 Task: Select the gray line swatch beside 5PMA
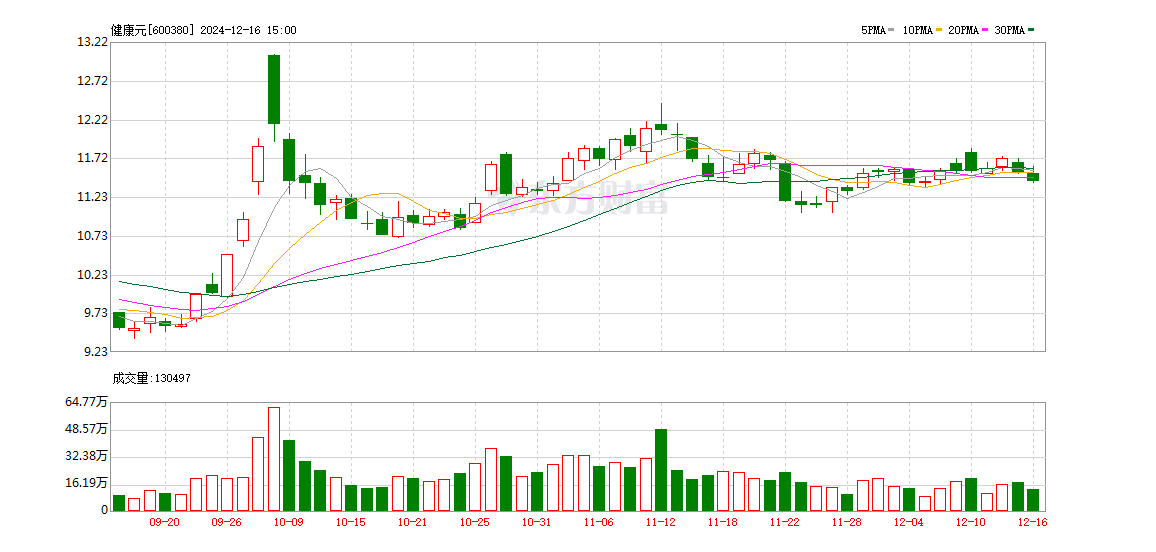coord(891,30)
